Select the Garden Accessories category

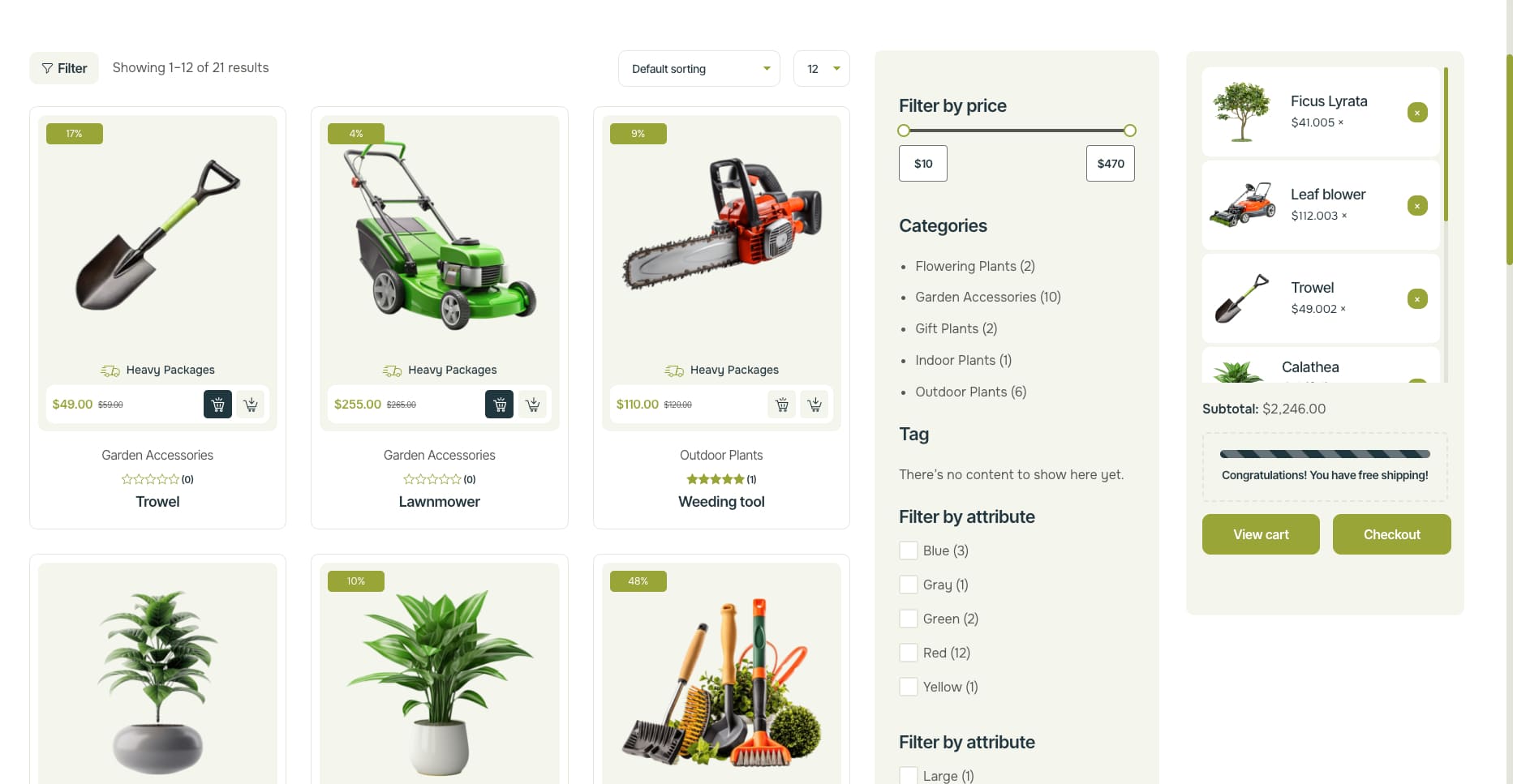point(988,297)
